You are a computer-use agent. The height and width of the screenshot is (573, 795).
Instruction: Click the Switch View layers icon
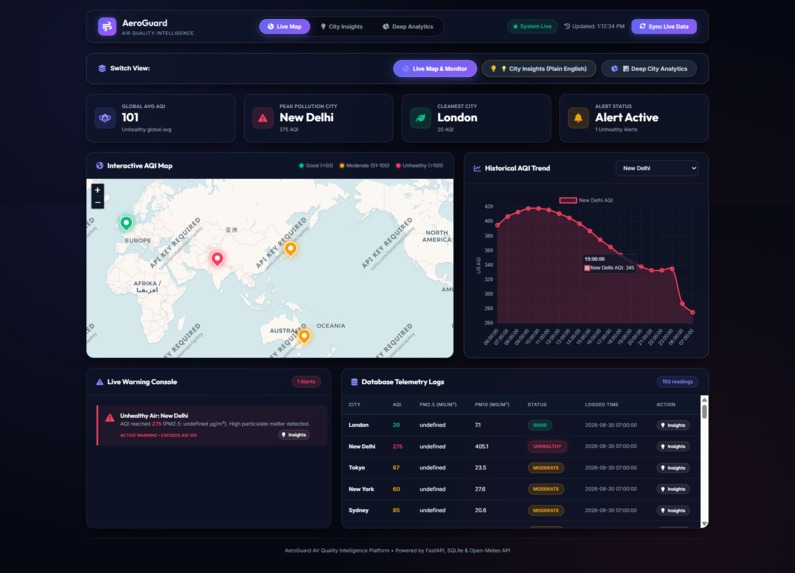coord(102,68)
